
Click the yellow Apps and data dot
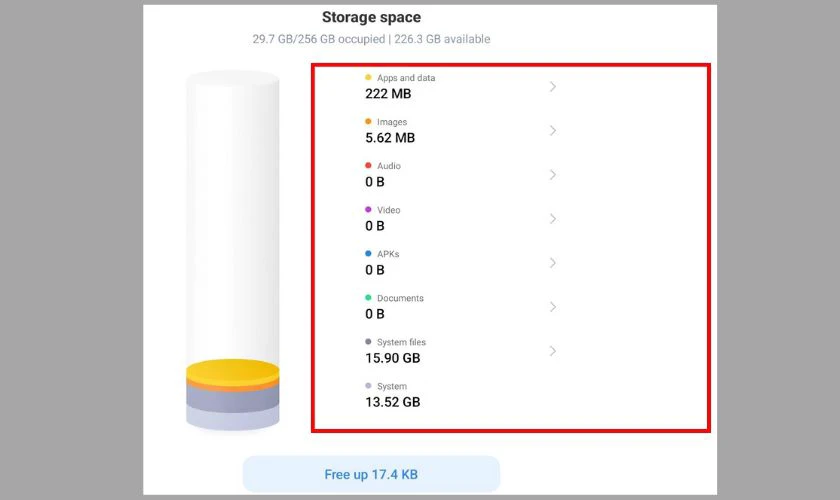pos(368,77)
